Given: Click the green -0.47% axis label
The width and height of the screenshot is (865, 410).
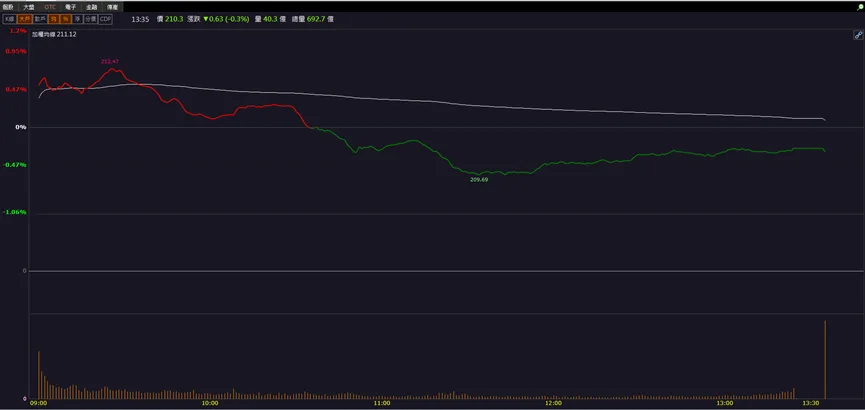Looking at the screenshot, I should pos(15,164).
